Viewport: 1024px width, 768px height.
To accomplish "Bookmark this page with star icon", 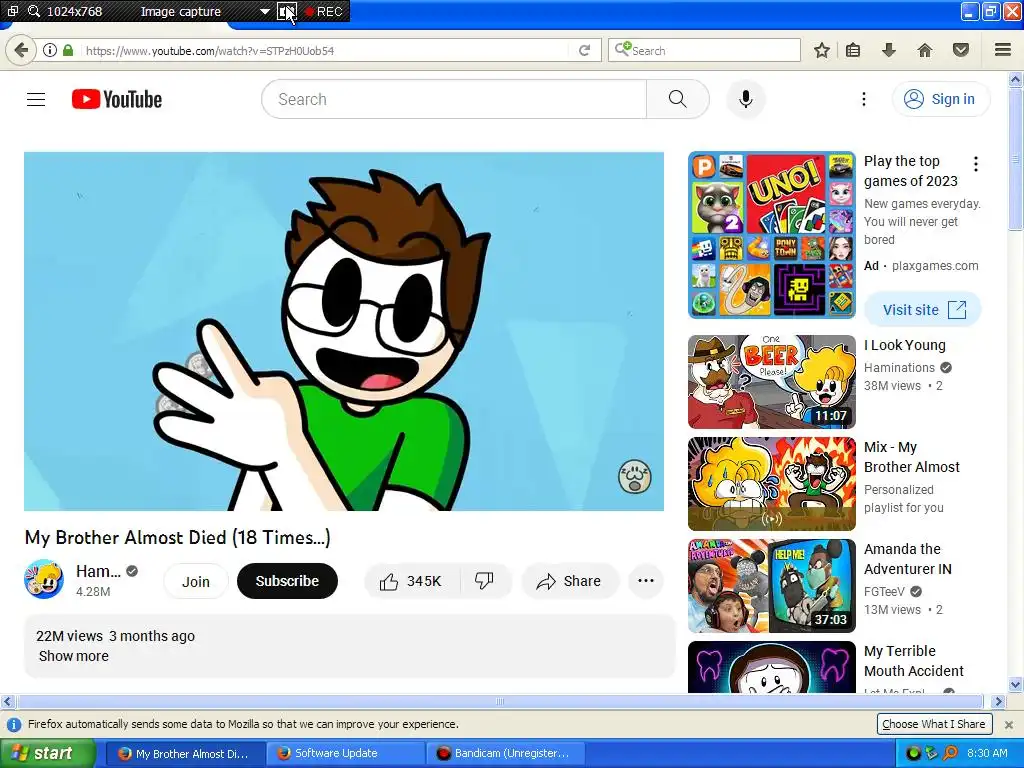I will (x=822, y=50).
